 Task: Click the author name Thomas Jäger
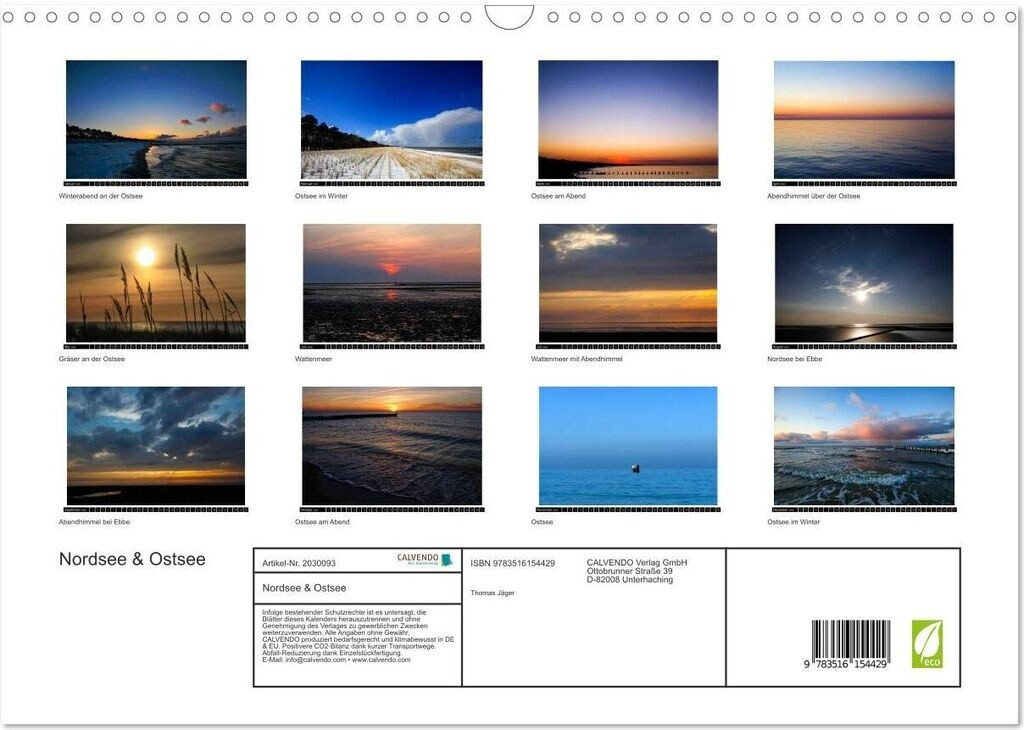[x=492, y=593]
